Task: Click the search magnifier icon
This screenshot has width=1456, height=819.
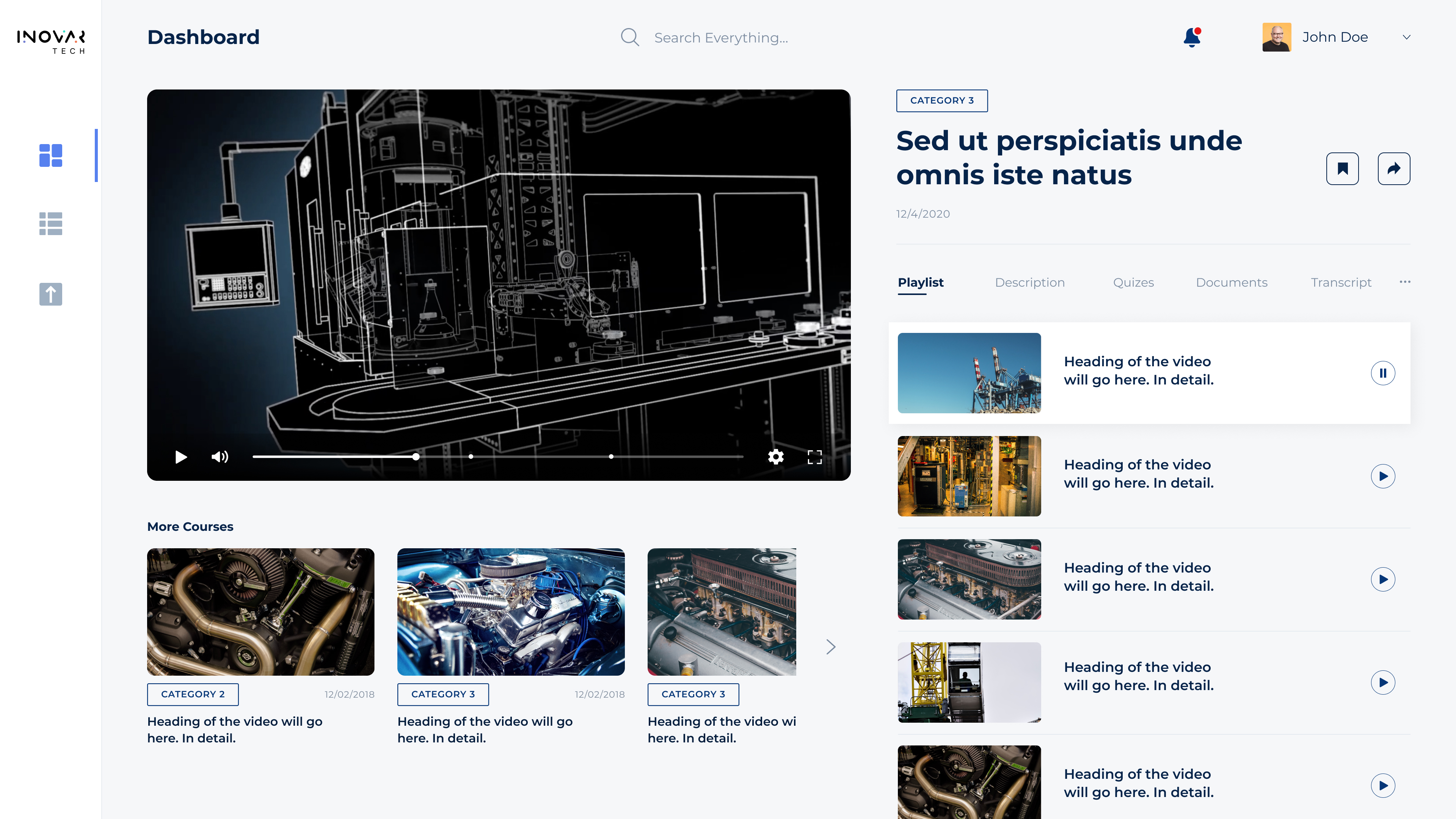Action: pos(630,37)
